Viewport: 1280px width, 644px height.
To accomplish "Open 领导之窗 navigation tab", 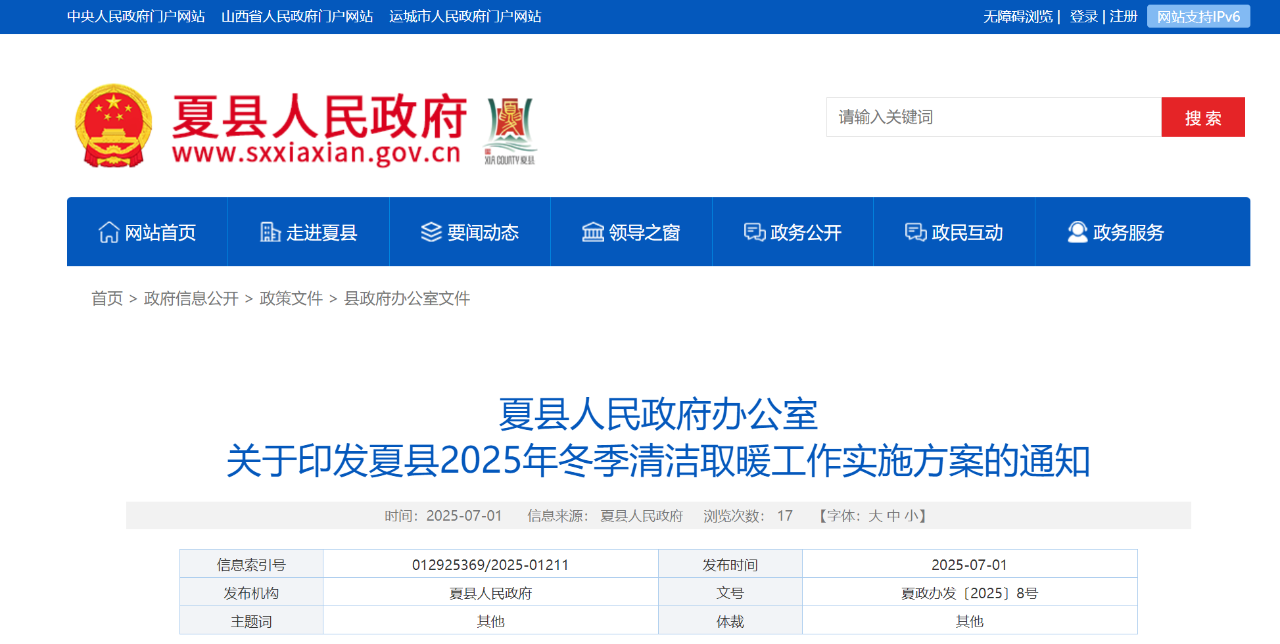I will pyautogui.click(x=631, y=232).
